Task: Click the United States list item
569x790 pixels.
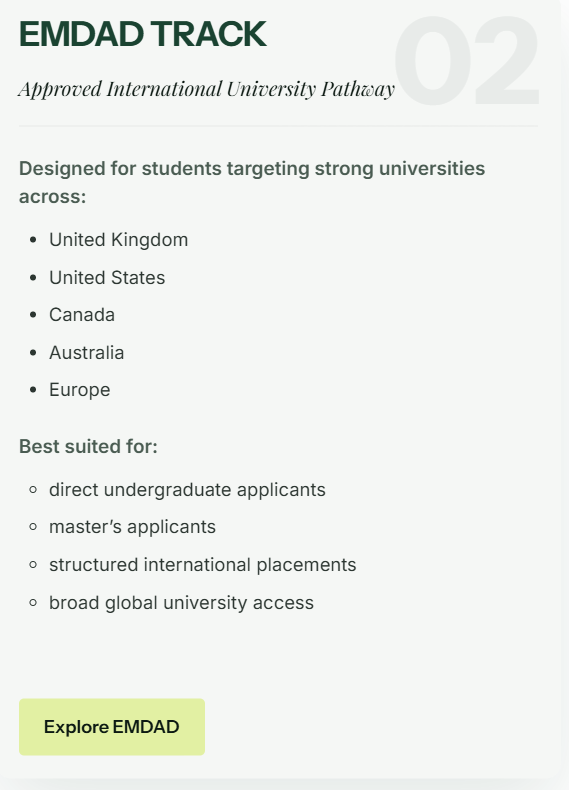Action: click(107, 278)
